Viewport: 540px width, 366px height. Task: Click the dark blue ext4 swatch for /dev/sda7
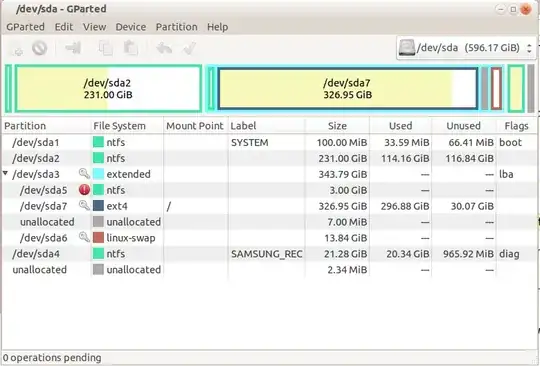click(x=98, y=206)
